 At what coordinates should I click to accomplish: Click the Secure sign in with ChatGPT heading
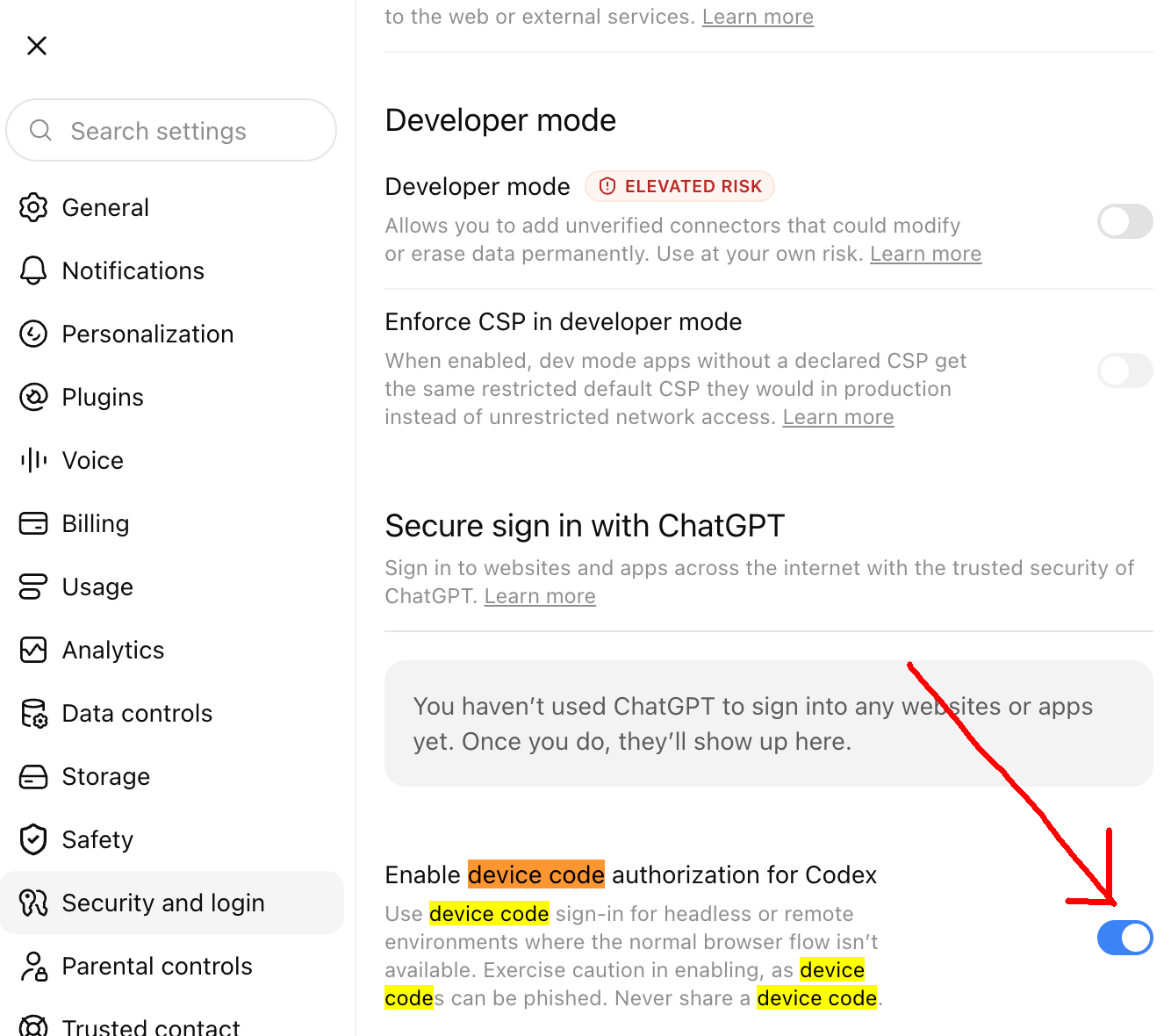pos(585,526)
